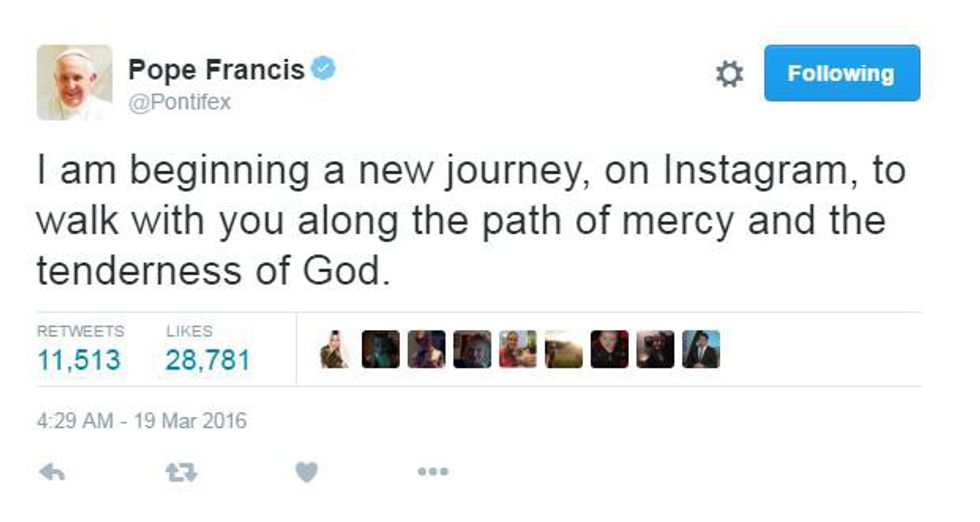Open the sixth liker's landscape avatar
980x522 pixels.
[x=564, y=350]
